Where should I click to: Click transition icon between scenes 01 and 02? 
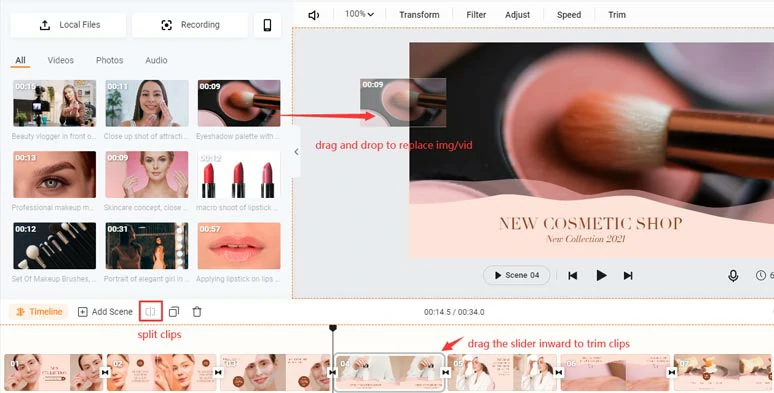pyautogui.click(x=105, y=372)
